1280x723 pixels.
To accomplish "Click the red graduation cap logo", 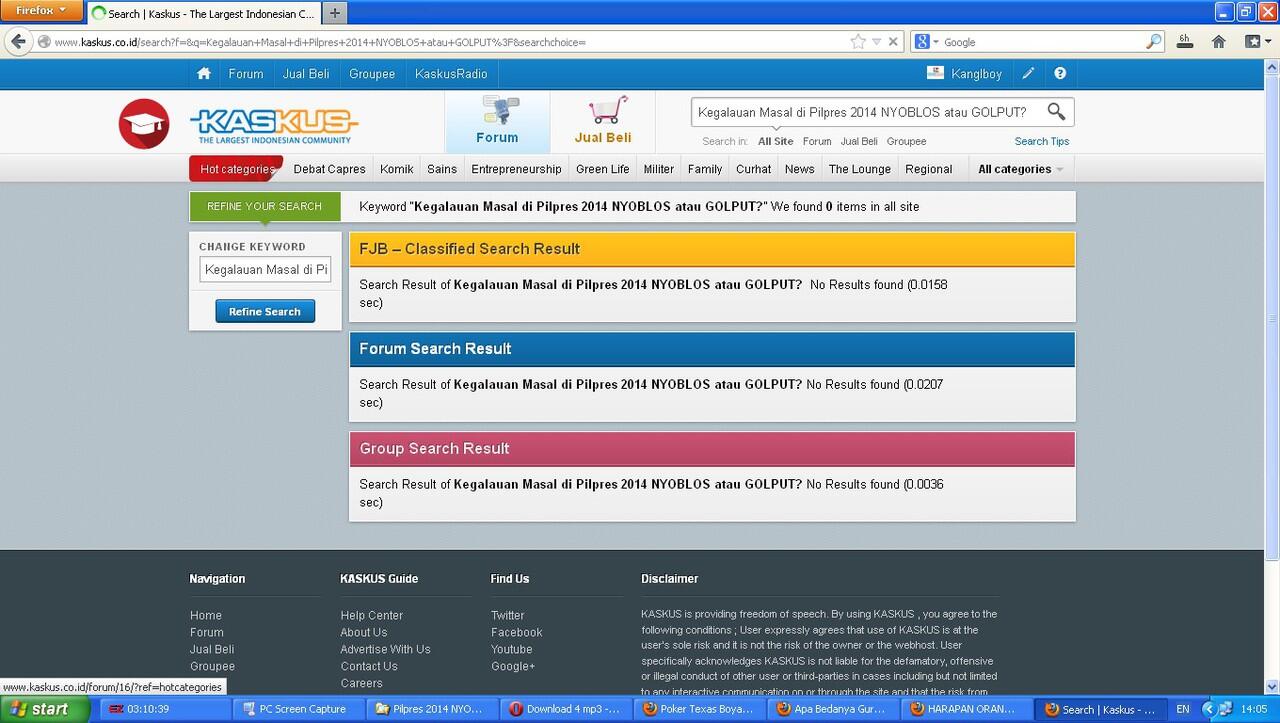I will point(144,124).
